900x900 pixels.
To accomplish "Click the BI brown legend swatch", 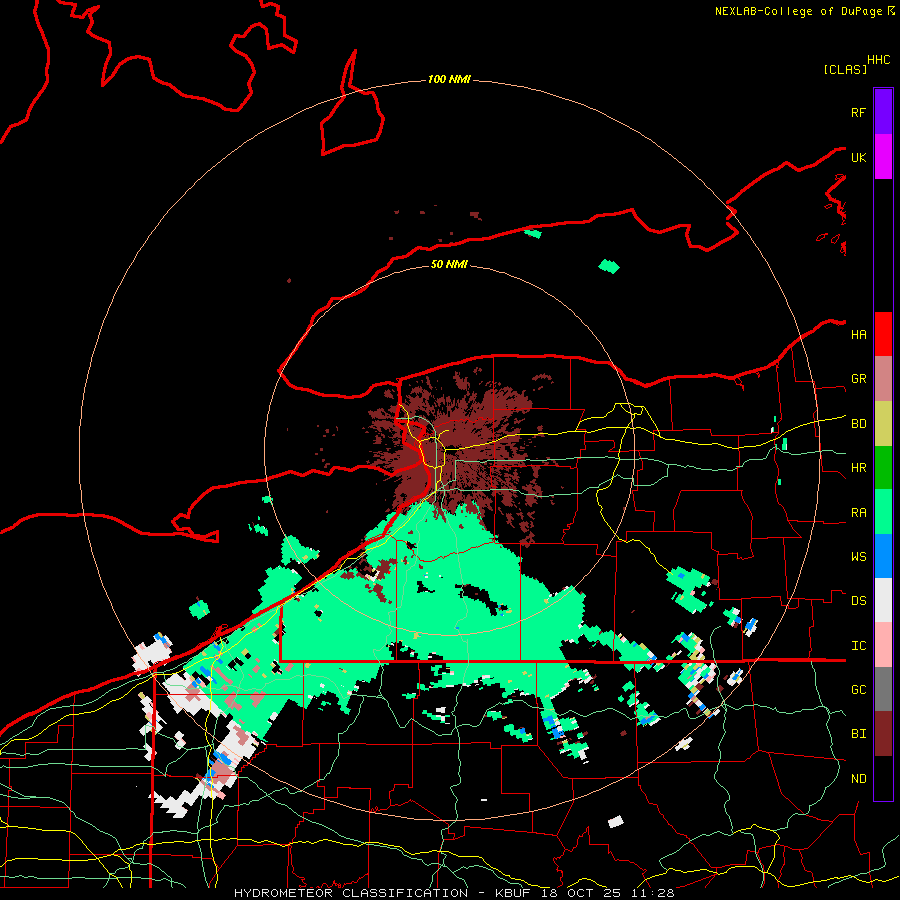I will coord(883,734).
